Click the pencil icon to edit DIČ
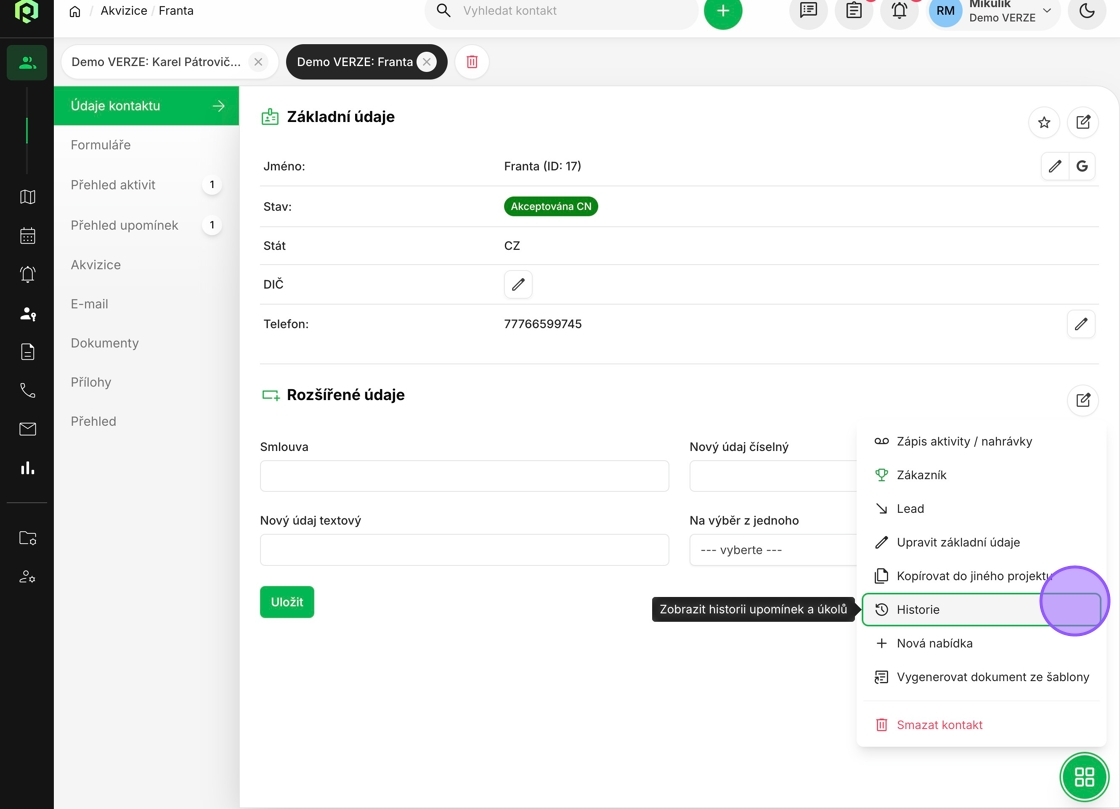Image resolution: width=1120 pixels, height=809 pixels. pyautogui.click(x=518, y=285)
